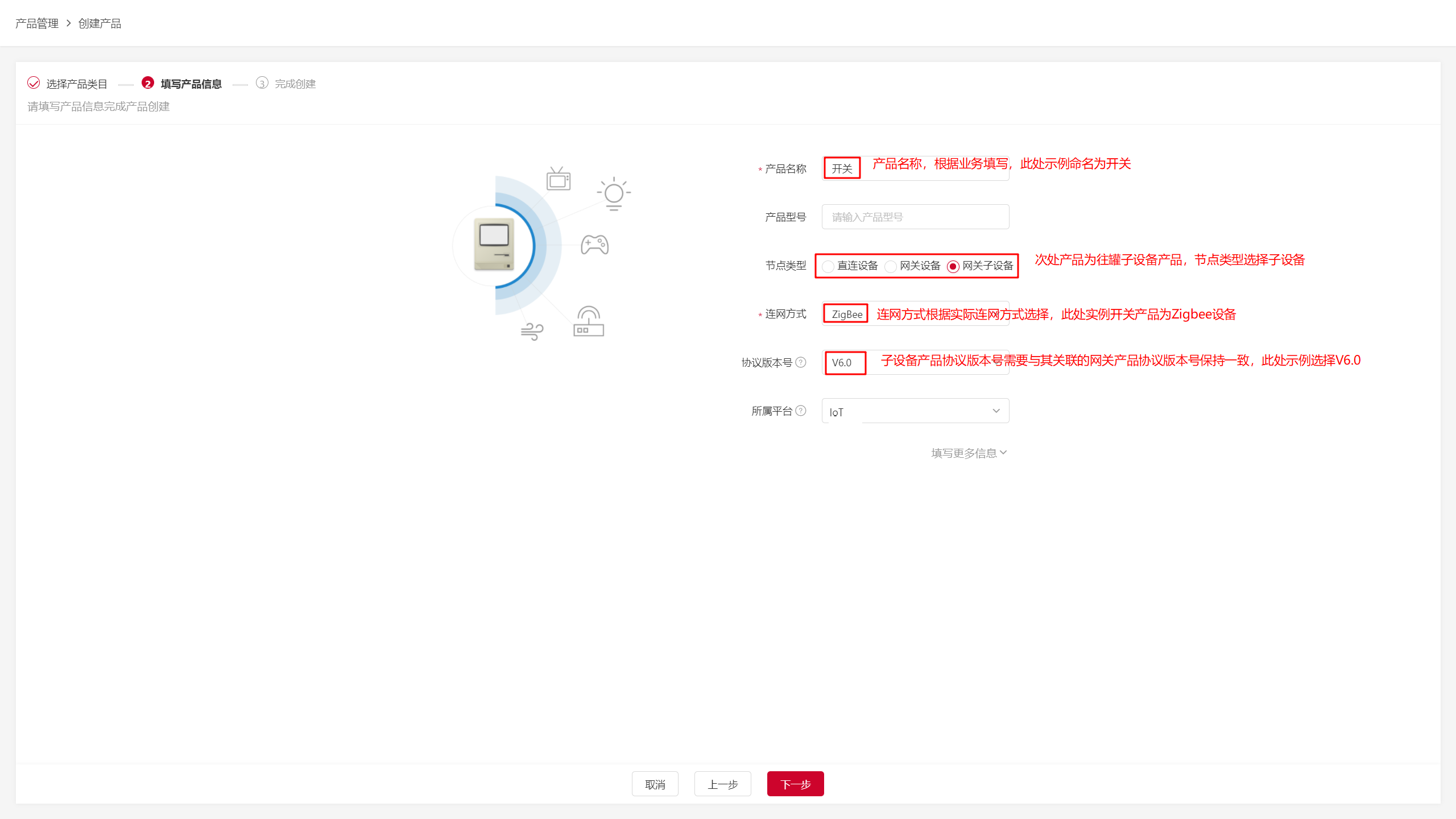The width and height of the screenshot is (1456, 819).
Task: Expand 填写更多信息 section
Action: pyautogui.click(x=969, y=453)
